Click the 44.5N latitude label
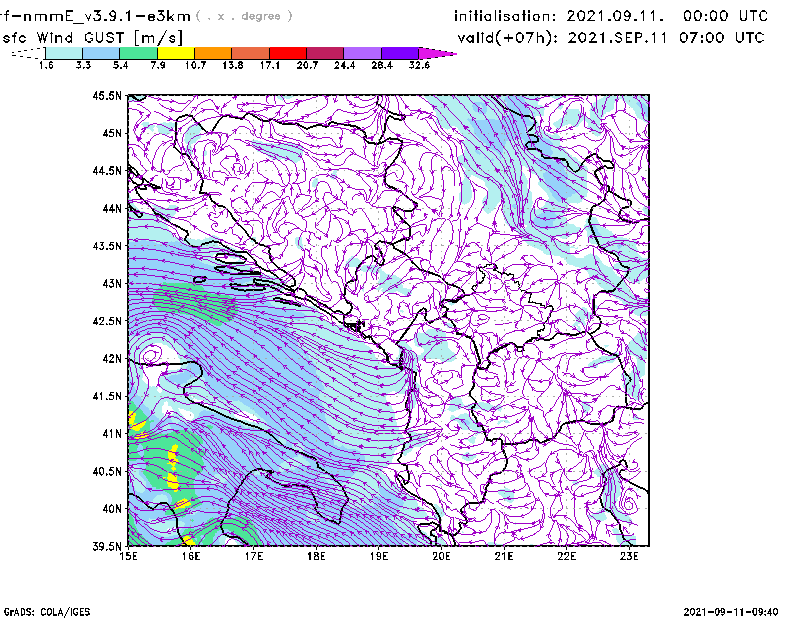Image resolution: width=800 pixels, height=618 pixels. pyautogui.click(x=107, y=170)
